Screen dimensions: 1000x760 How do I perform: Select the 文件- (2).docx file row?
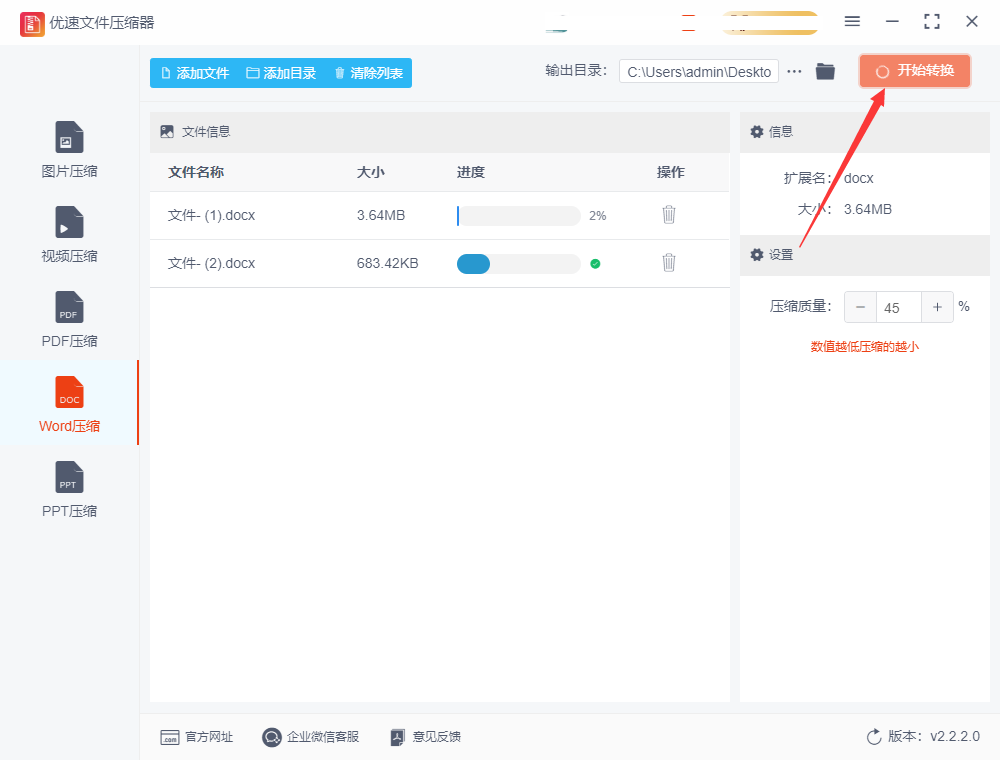tap(439, 263)
